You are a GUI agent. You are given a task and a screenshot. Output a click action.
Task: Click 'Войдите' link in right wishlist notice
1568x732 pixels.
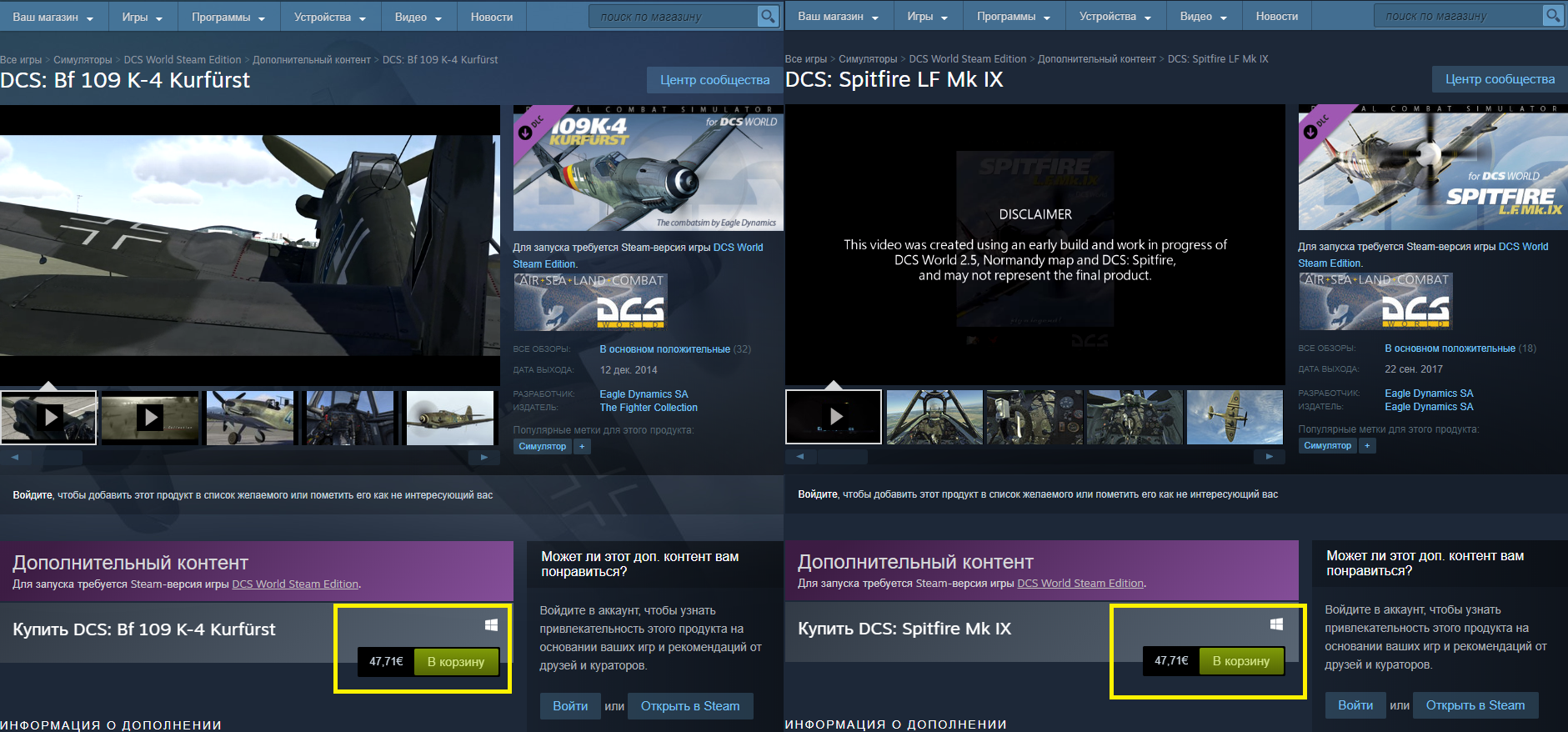click(x=818, y=494)
